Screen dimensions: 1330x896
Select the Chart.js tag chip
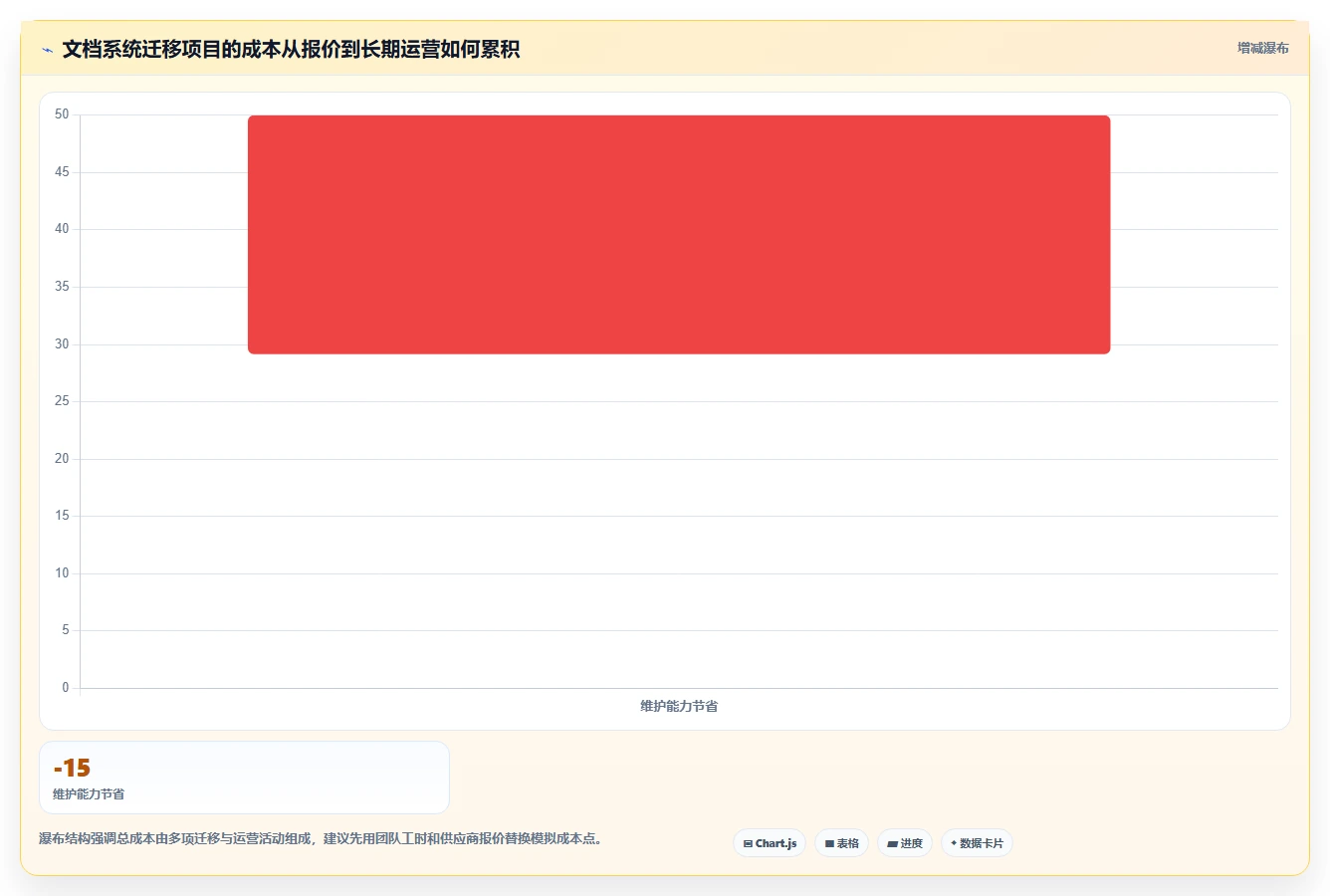point(770,843)
